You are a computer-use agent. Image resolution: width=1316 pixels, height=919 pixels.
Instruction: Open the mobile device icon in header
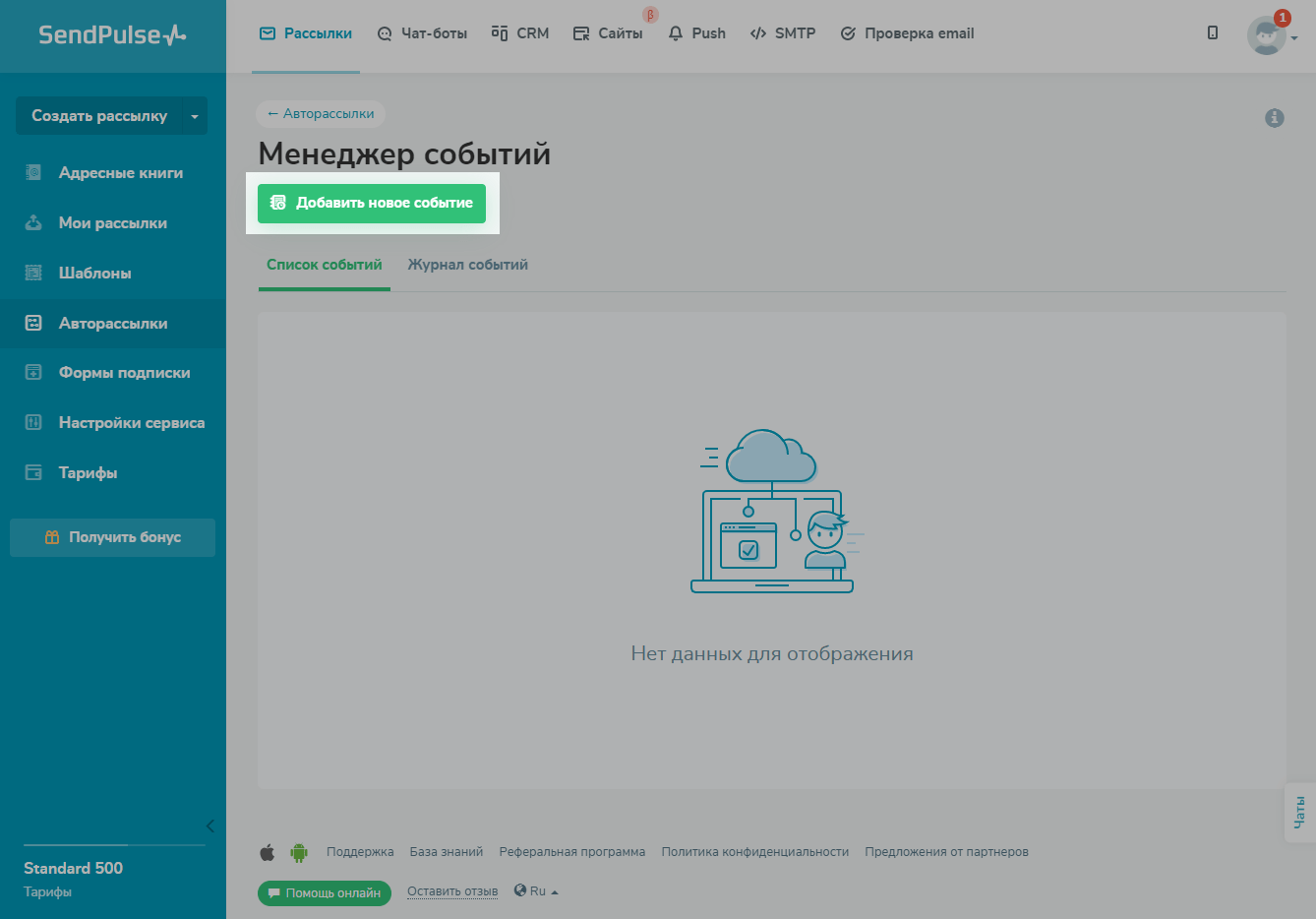click(x=1212, y=33)
